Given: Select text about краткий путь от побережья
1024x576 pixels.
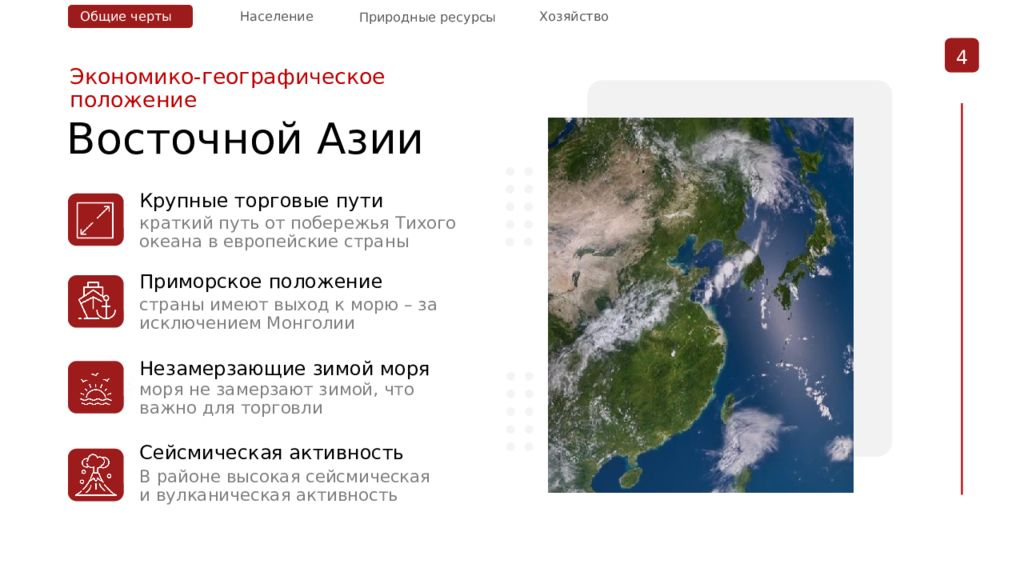Looking at the screenshot, I should pos(297,232).
